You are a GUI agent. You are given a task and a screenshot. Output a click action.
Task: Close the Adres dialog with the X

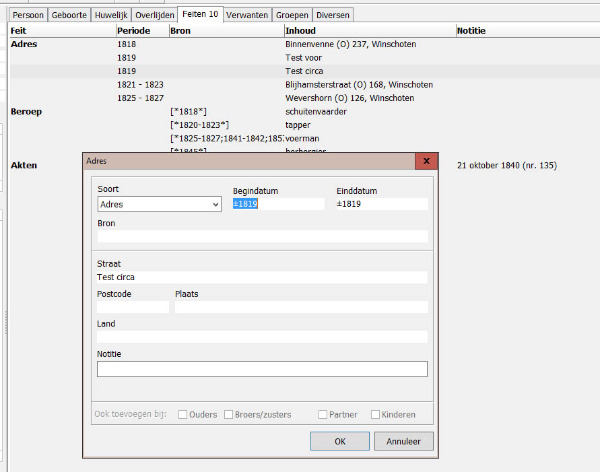[426, 161]
